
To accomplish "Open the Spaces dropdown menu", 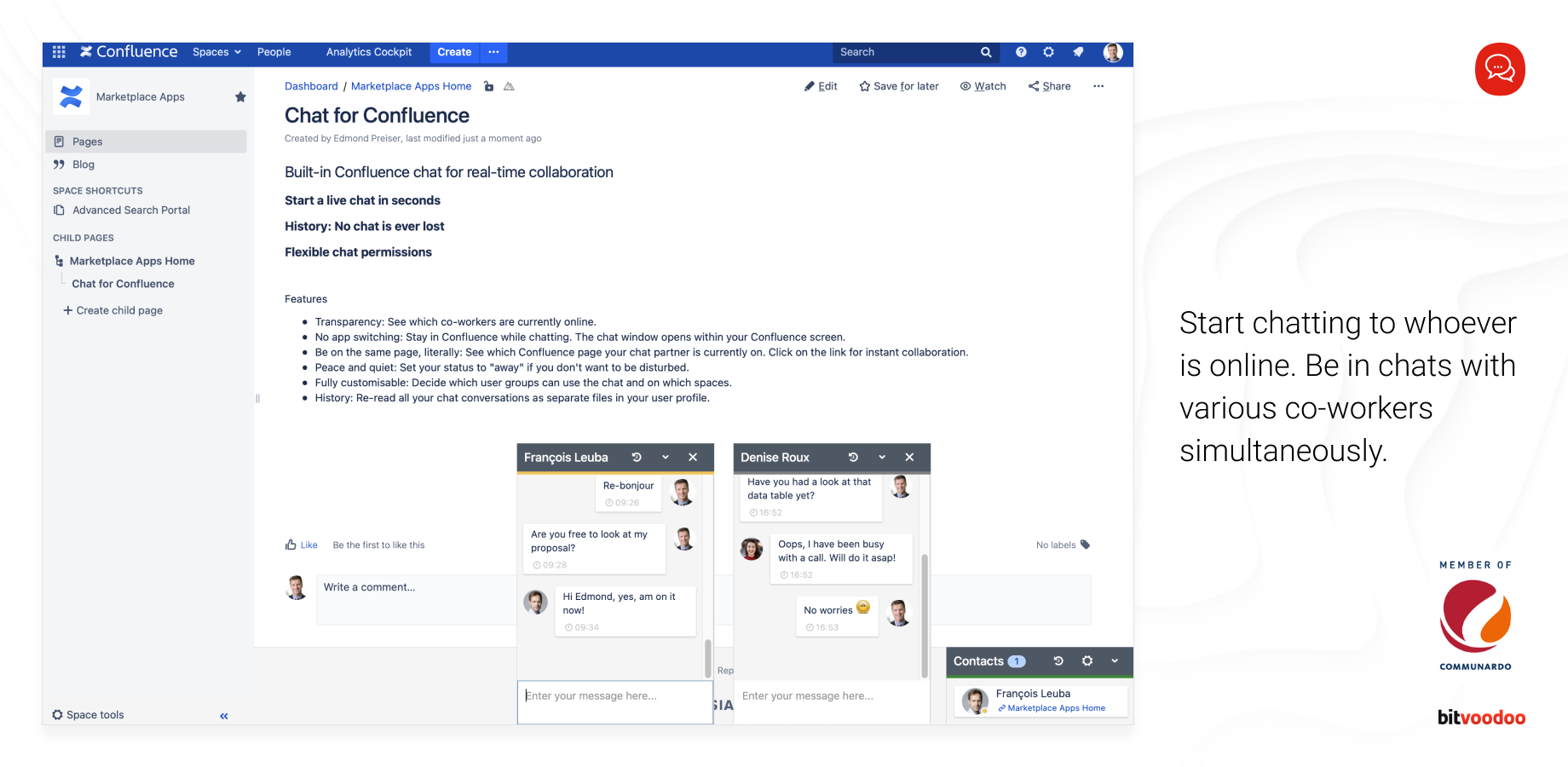I will click(x=216, y=52).
